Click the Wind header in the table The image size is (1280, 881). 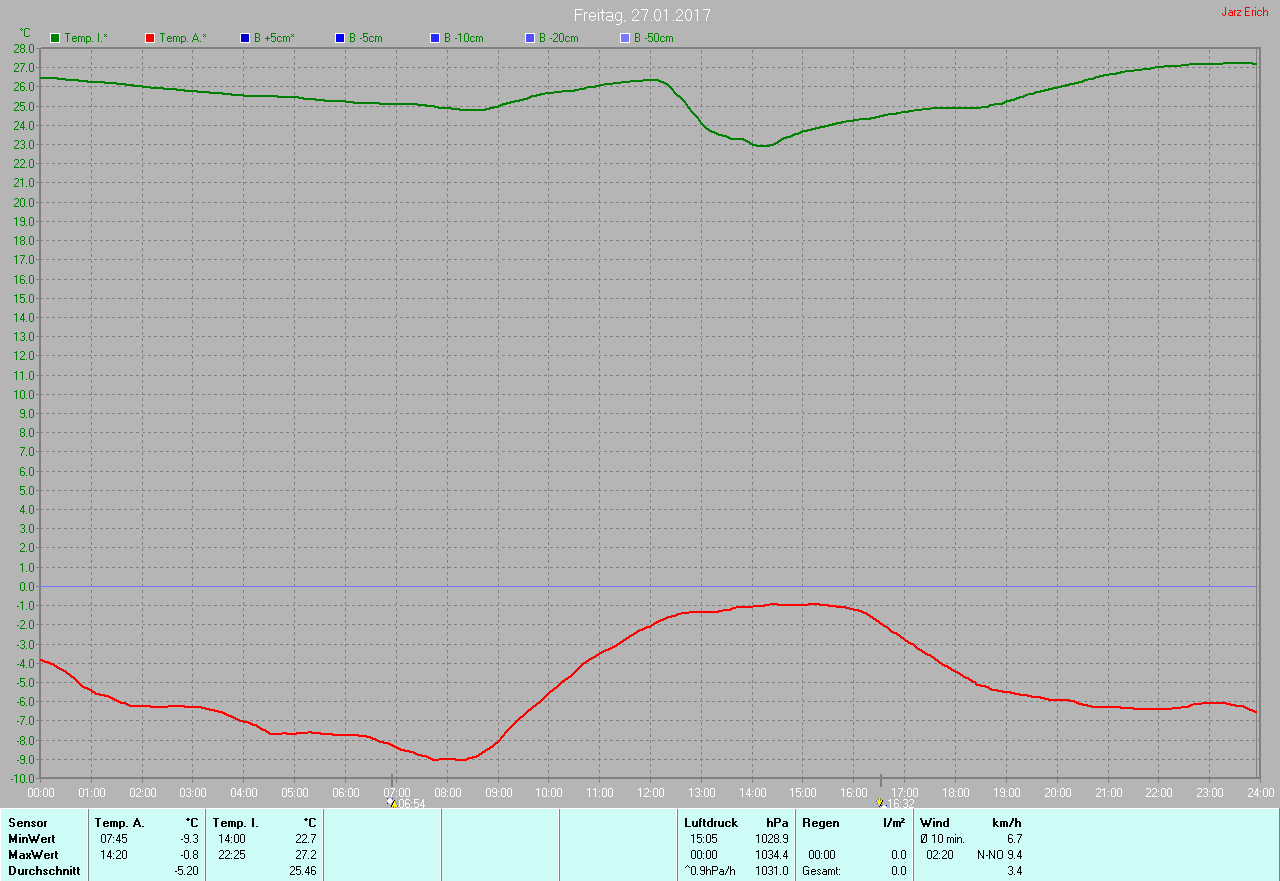(935, 823)
